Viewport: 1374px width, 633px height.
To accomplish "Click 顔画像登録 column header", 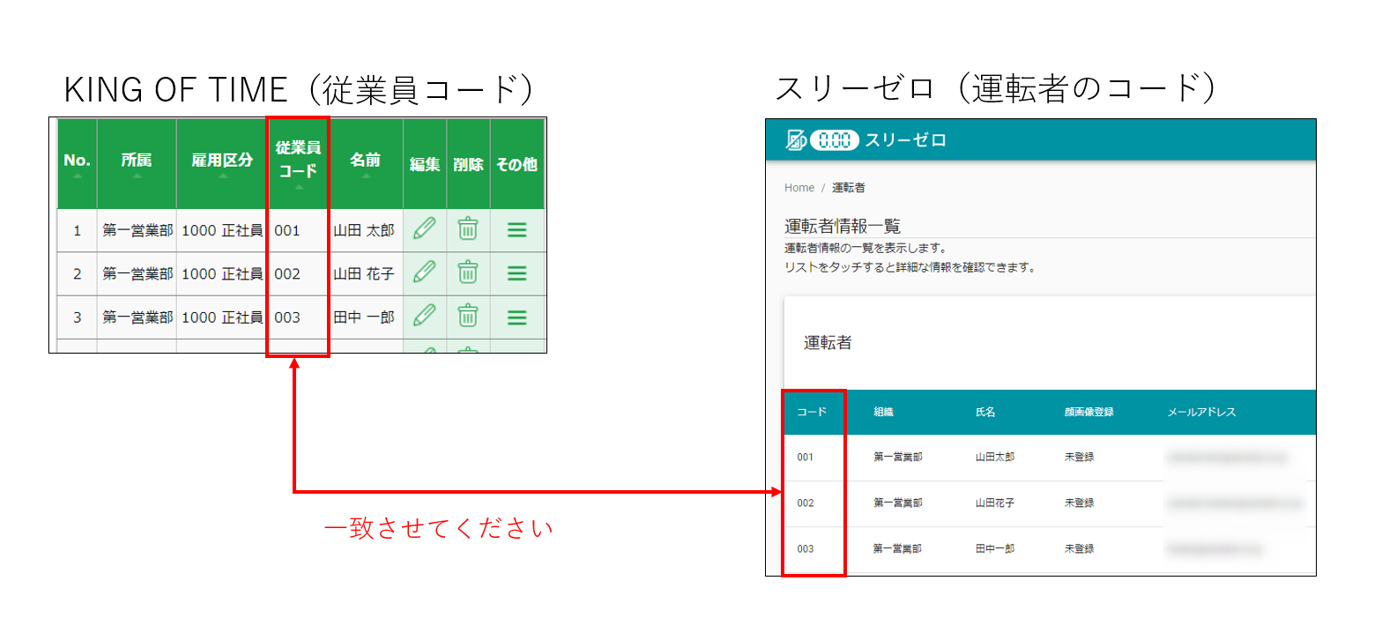I will [x=1089, y=411].
